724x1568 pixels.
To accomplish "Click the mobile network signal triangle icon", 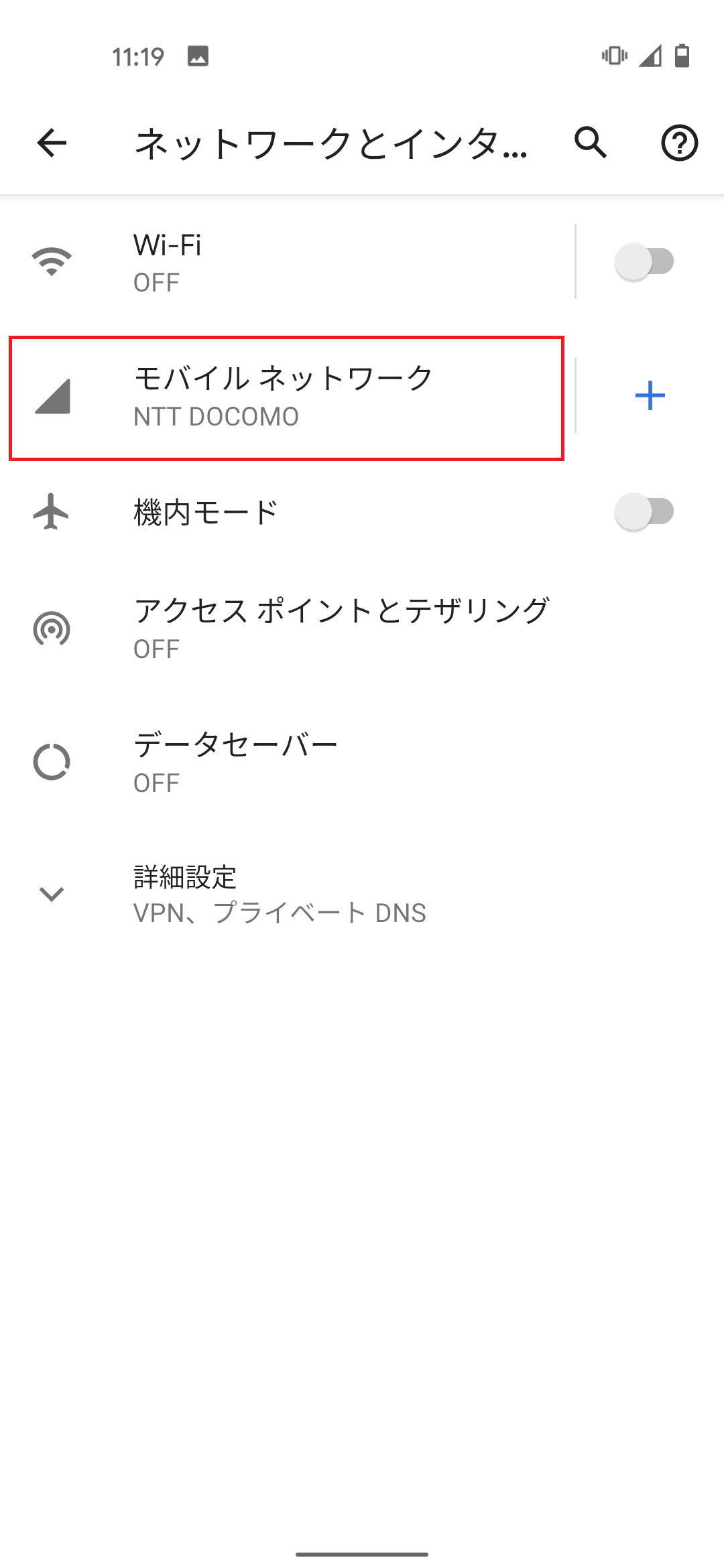I will 52,396.
